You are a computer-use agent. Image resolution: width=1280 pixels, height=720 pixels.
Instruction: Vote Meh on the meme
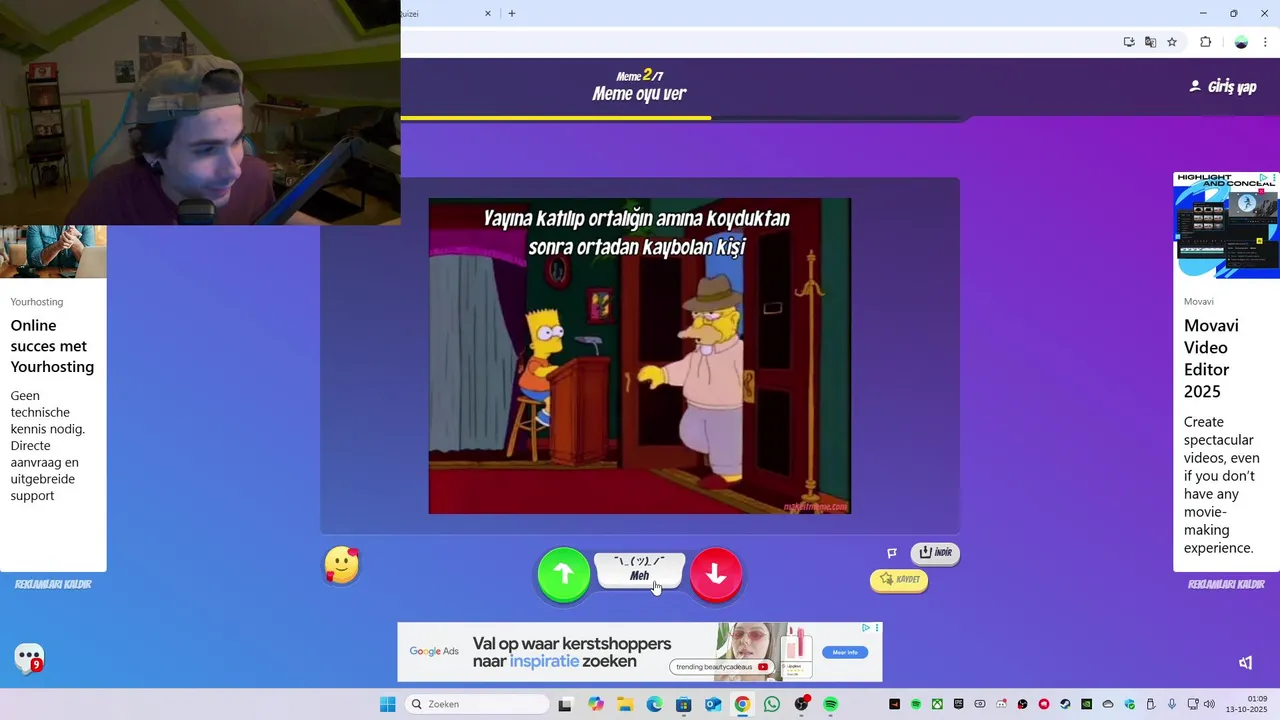(640, 570)
